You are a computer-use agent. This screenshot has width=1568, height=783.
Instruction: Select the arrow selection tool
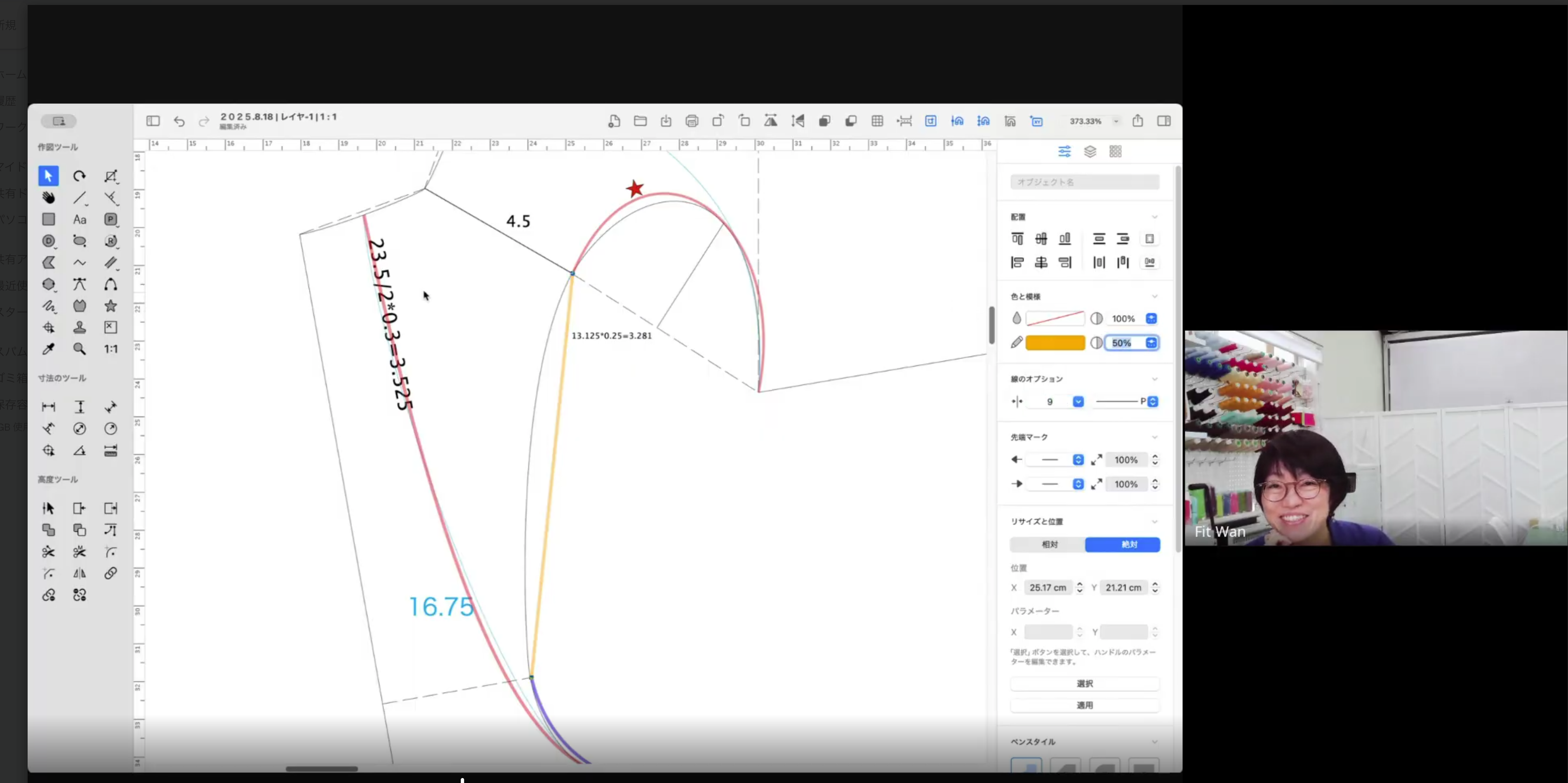pyautogui.click(x=48, y=176)
